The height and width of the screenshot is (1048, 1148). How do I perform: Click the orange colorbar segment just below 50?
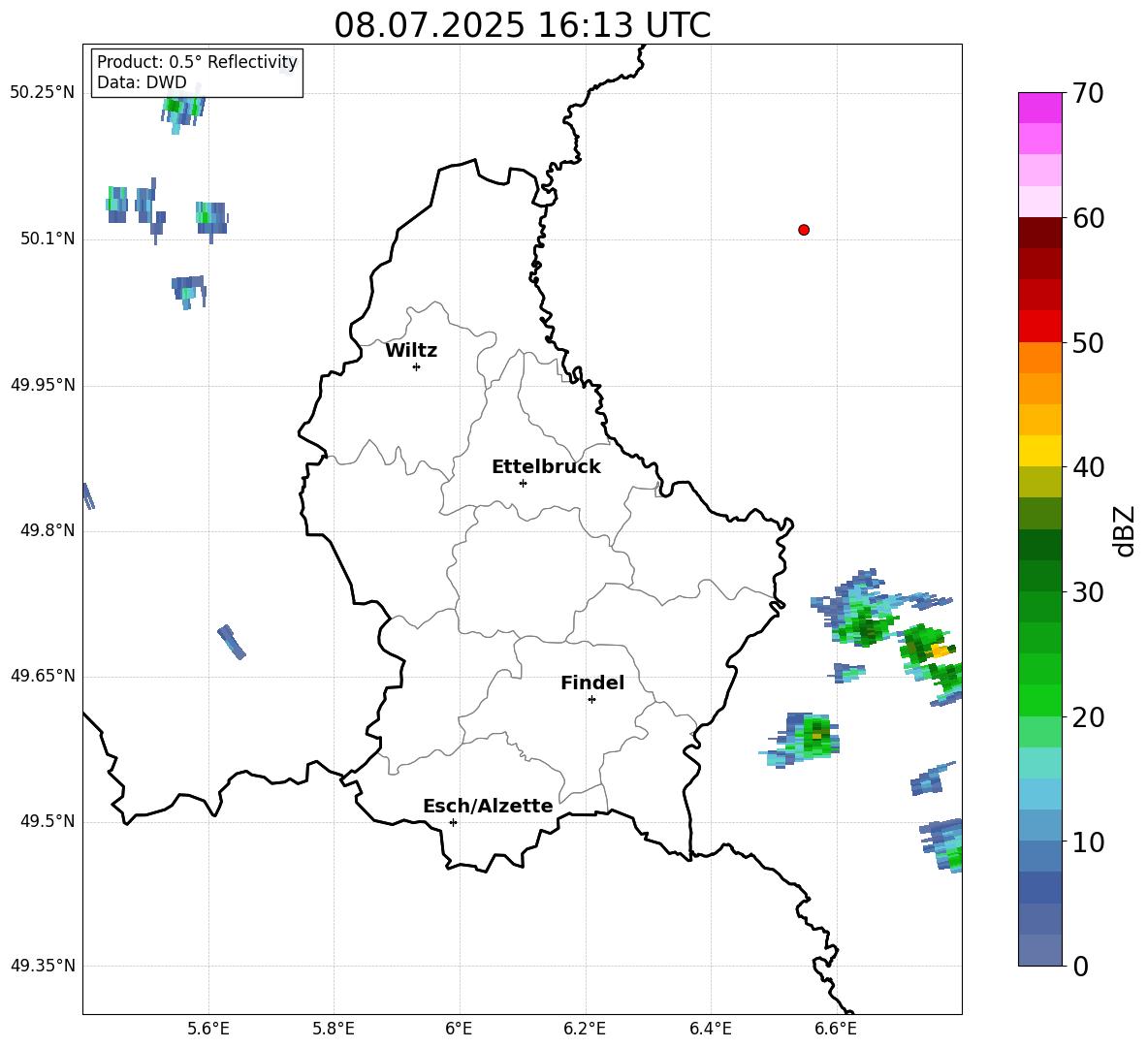pyautogui.click(x=1039, y=357)
